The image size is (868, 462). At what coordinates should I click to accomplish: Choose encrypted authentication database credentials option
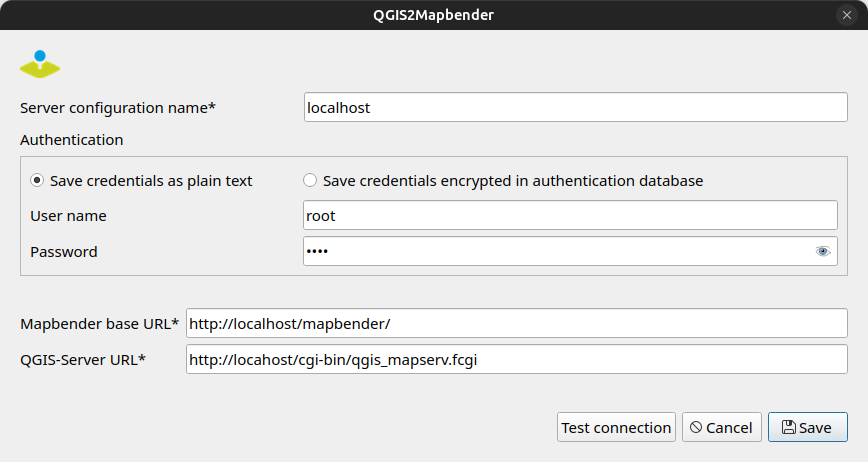click(x=310, y=181)
